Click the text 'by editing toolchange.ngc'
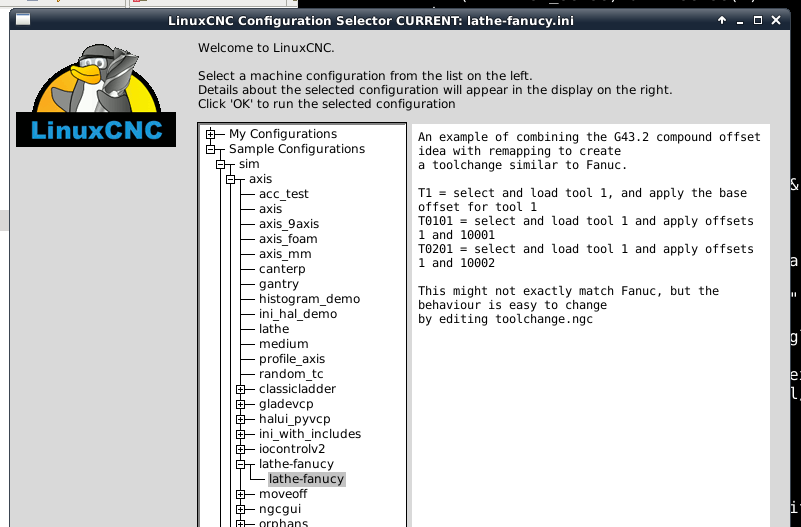This screenshot has height=527, width=801. click(505, 319)
